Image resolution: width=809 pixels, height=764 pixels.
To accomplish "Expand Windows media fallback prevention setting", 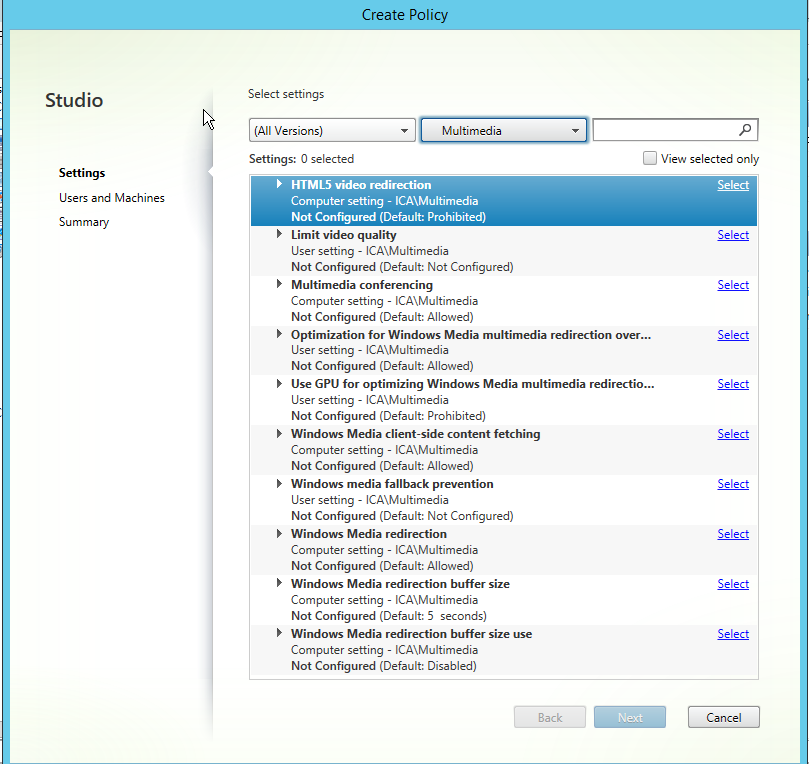I will pos(279,483).
